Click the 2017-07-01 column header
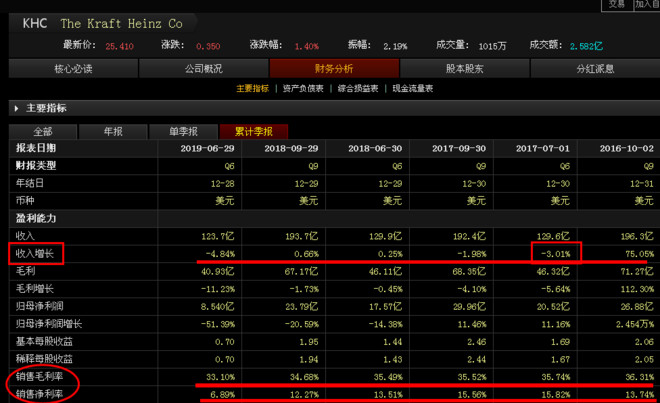This screenshot has height=403, width=660. coord(543,148)
